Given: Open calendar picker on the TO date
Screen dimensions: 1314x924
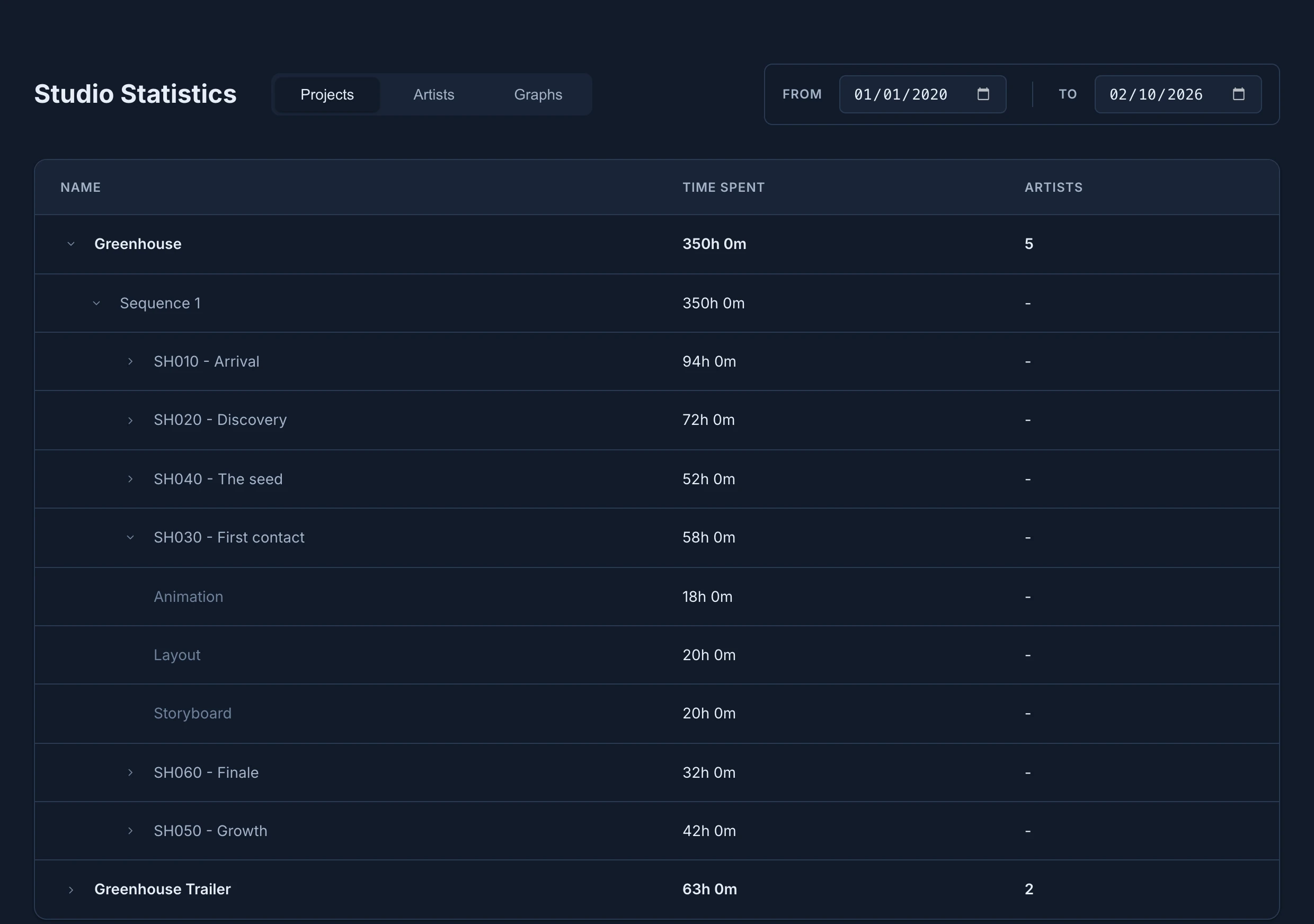Looking at the screenshot, I should (1238, 94).
